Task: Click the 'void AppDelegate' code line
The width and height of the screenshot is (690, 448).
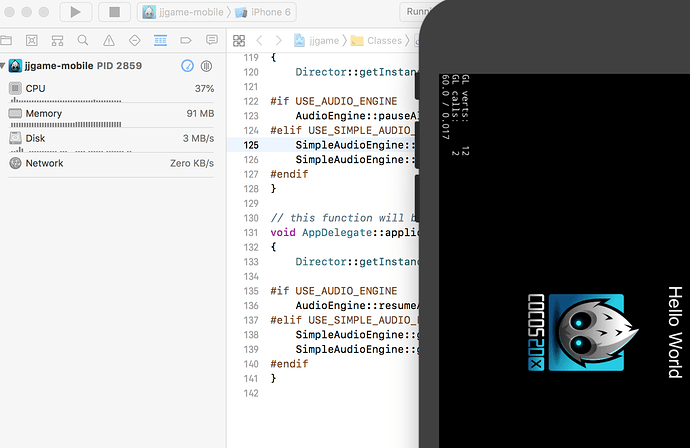Action: [345, 232]
